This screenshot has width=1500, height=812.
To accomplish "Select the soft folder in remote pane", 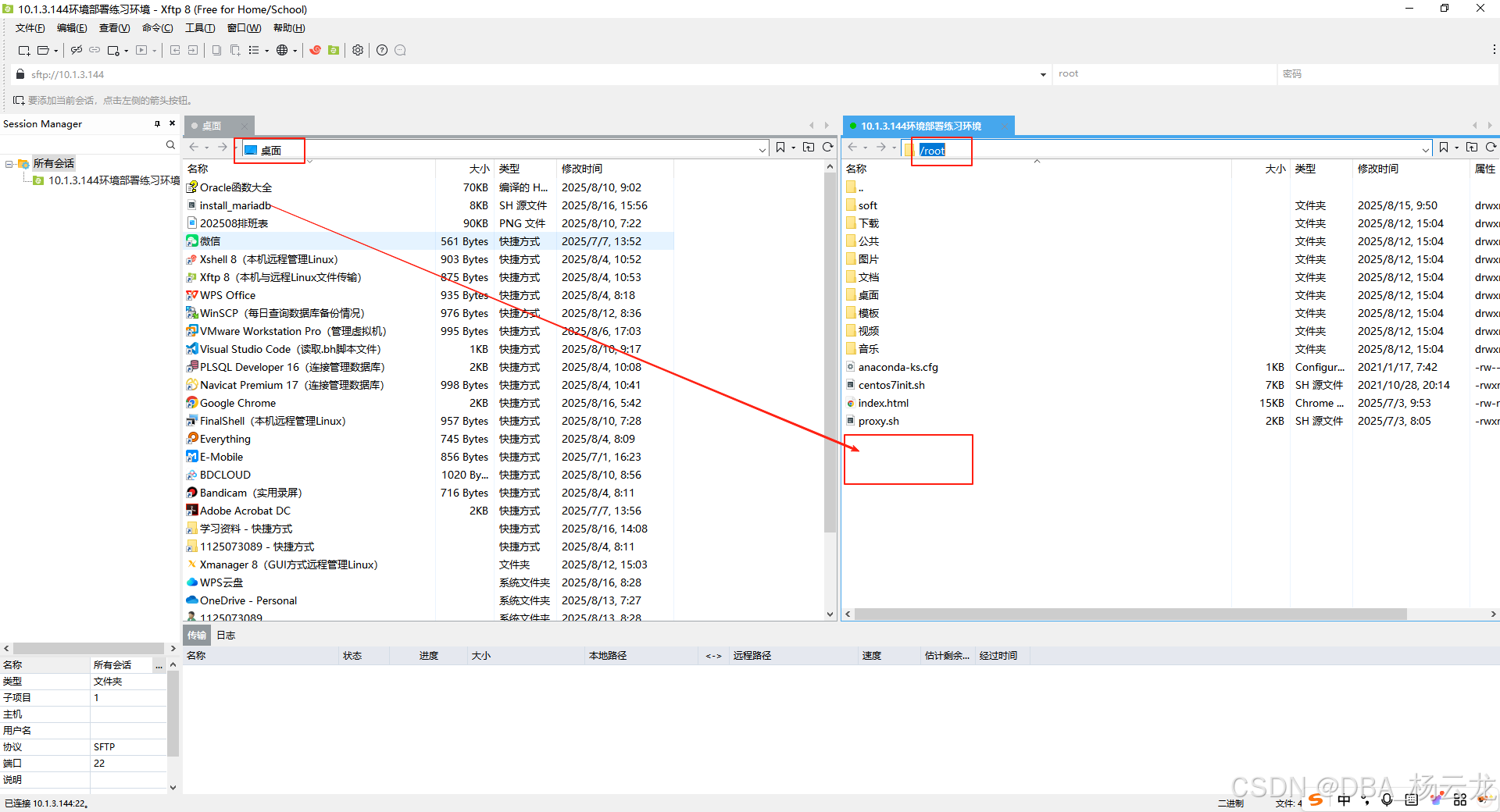I will point(867,205).
